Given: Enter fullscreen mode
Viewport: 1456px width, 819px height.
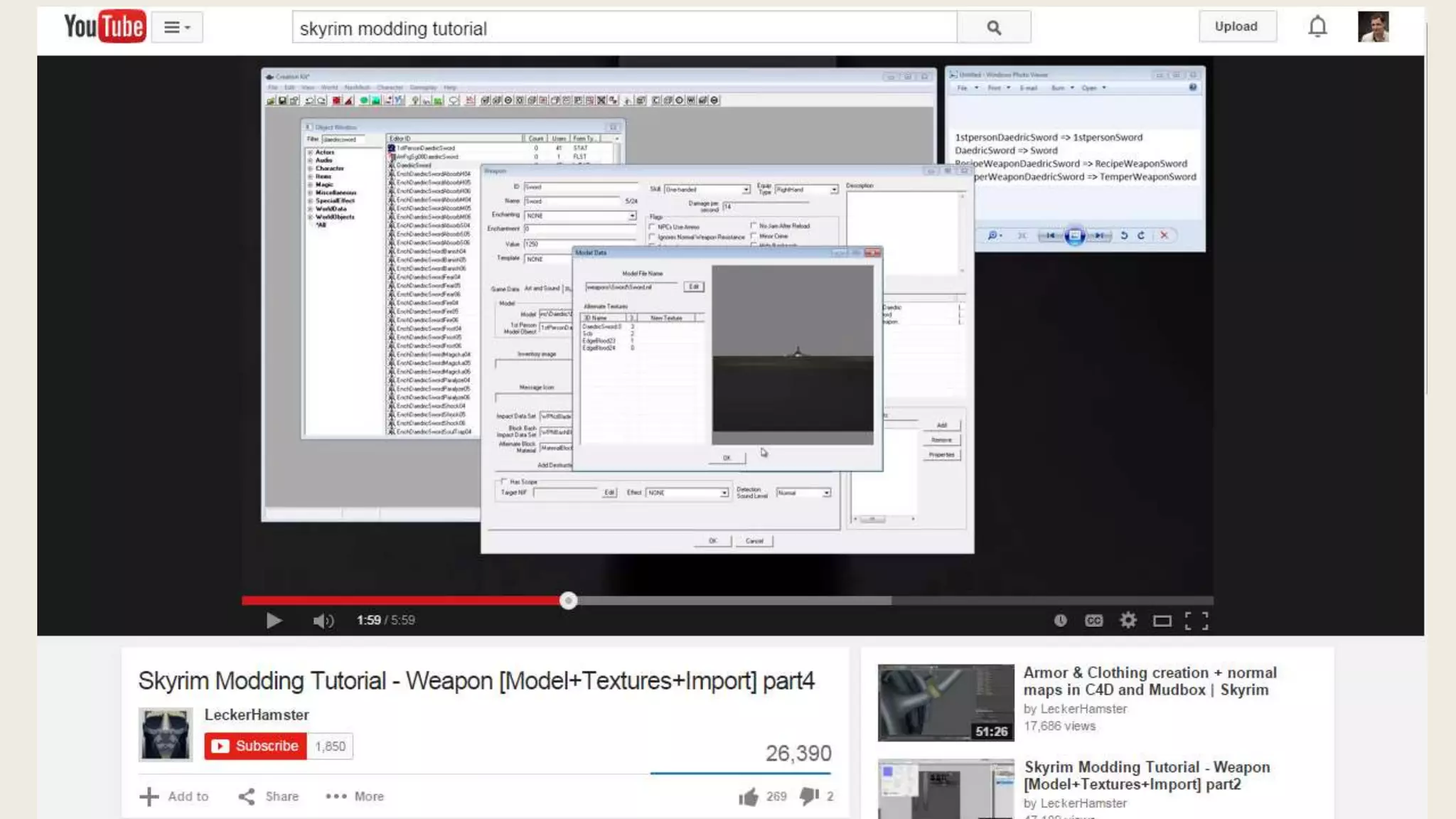Looking at the screenshot, I should click(1197, 621).
